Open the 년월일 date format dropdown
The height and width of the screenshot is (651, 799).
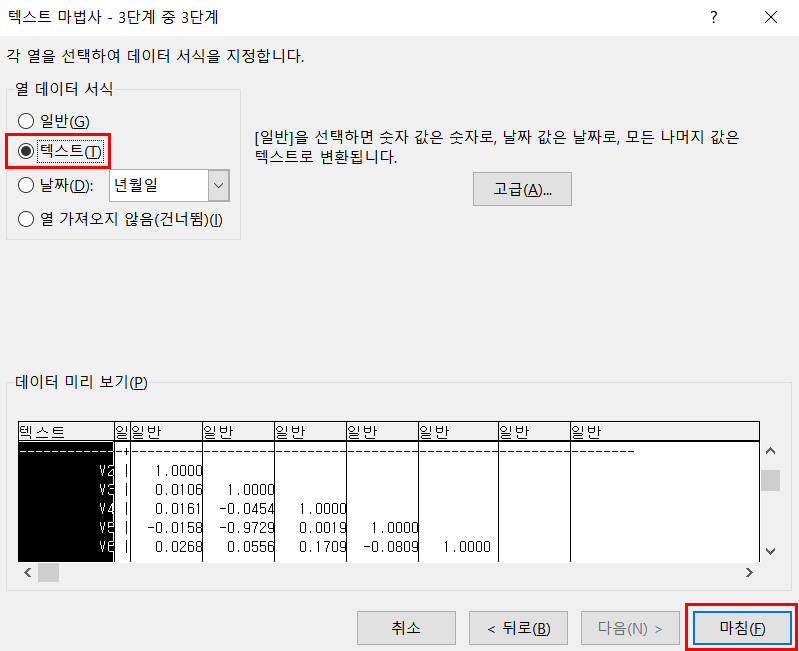click(219, 185)
